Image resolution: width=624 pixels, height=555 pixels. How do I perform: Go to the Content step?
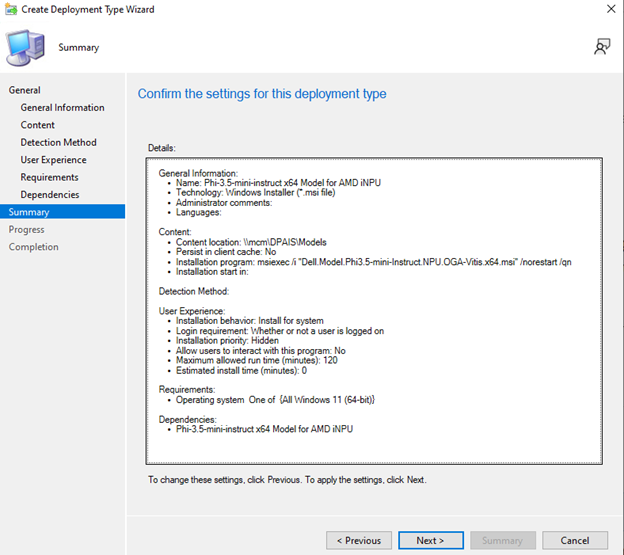(38, 125)
